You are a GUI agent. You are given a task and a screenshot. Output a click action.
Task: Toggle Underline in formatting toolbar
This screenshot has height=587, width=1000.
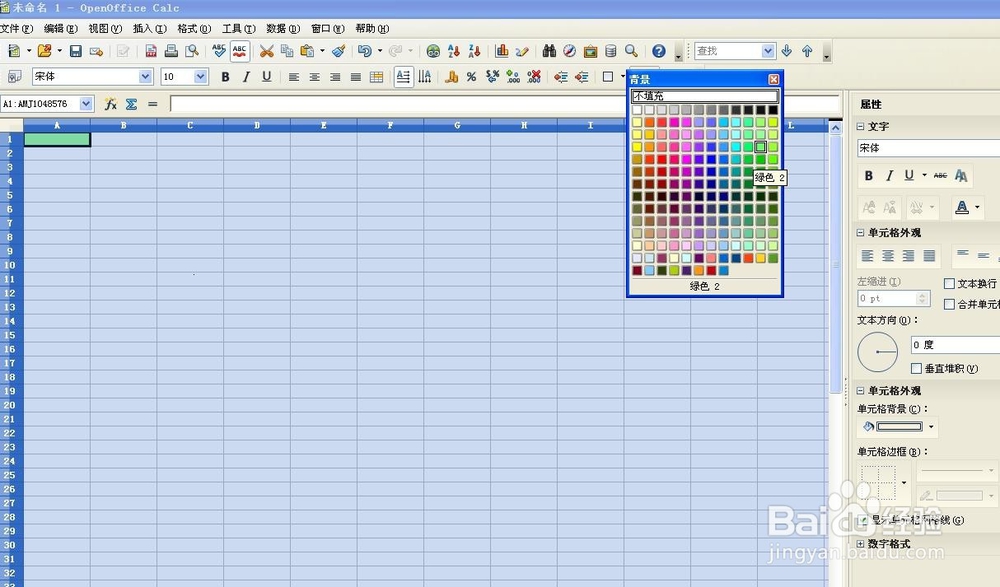pos(267,77)
